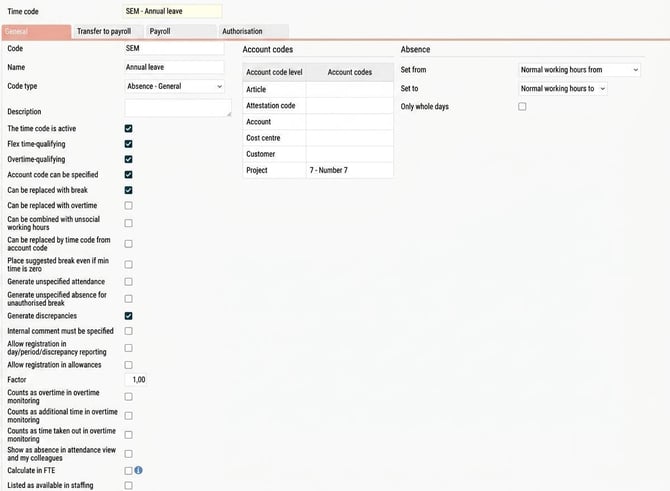Click into the Description text area
Image resolution: width=670 pixels, height=491 pixels.
click(178, 108)
